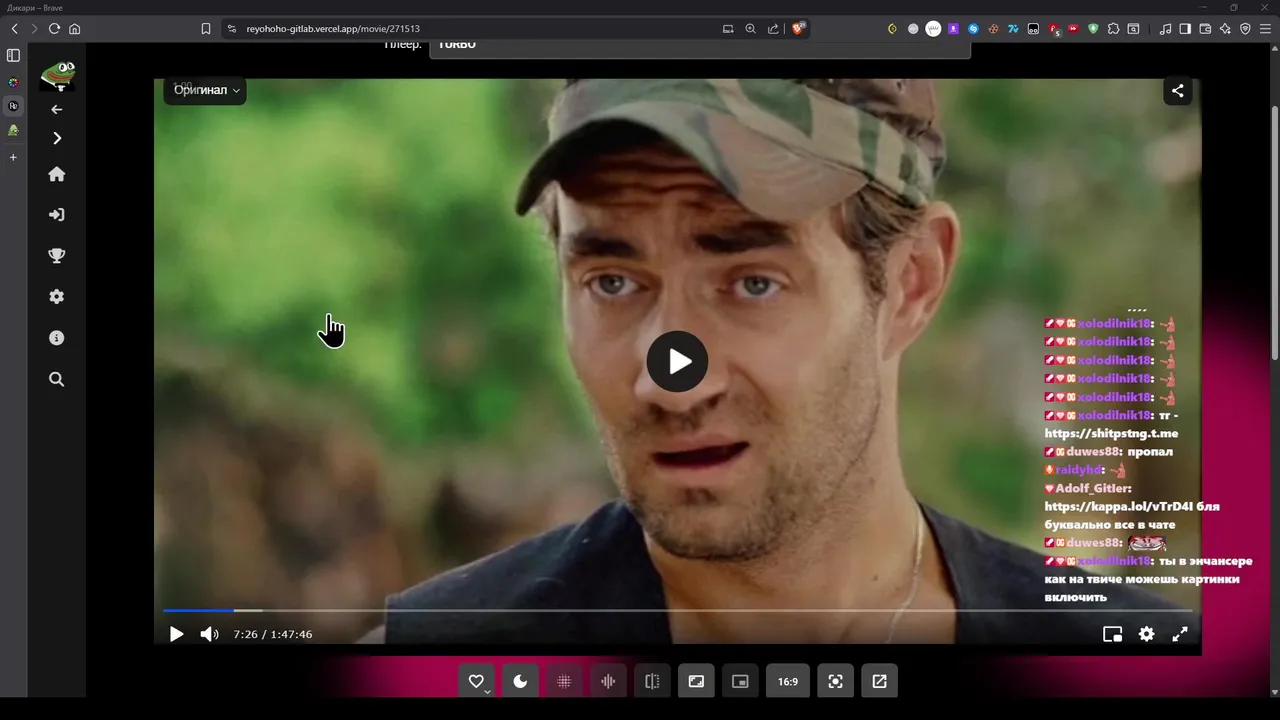Switch aspect ratio with the 16:9 button
Image resolution: width=1280 pixels, height=720 pixels.
click(788, 681)
